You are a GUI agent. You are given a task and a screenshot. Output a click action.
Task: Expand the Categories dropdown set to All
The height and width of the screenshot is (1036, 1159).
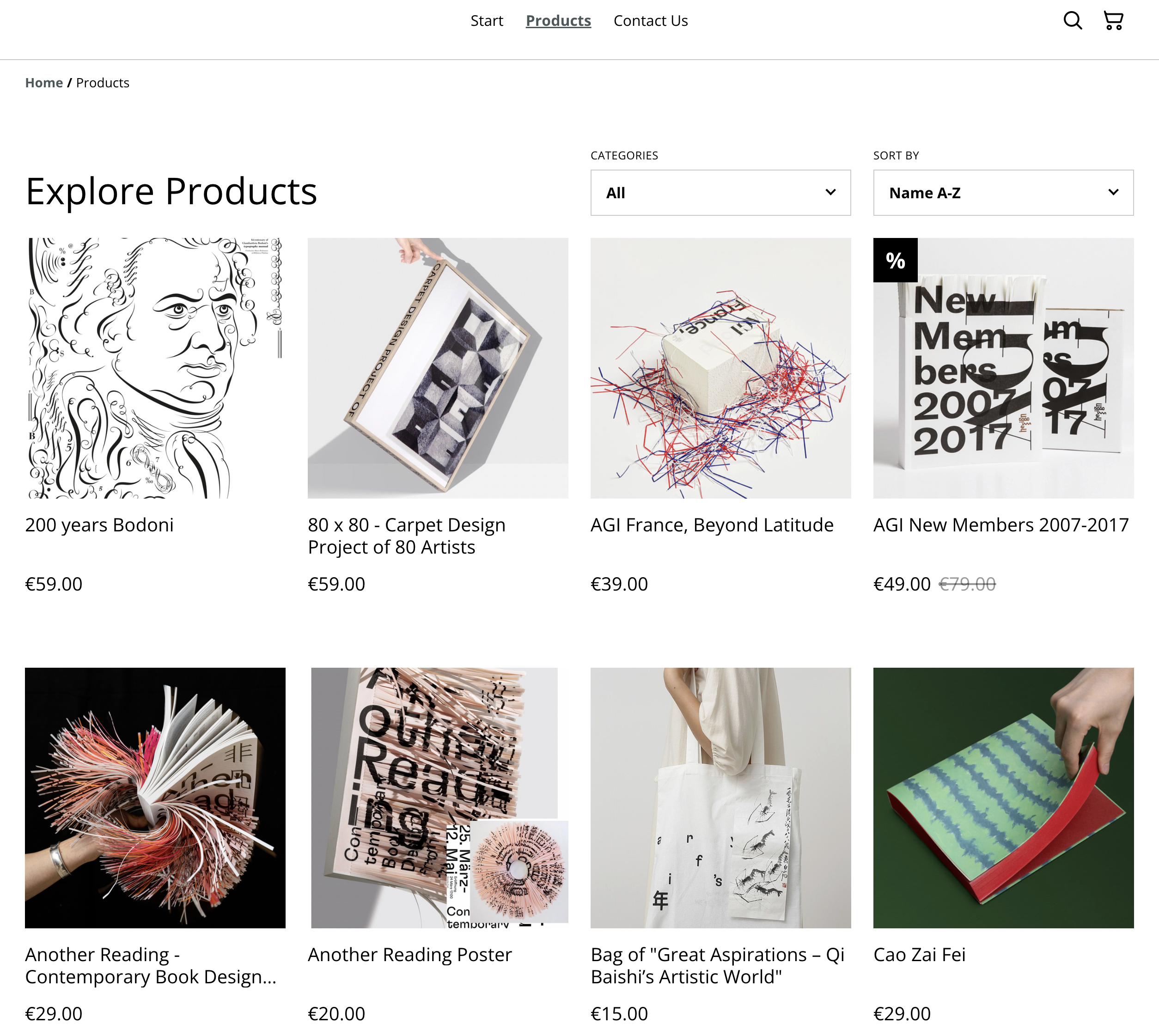[x=720, y=193]
